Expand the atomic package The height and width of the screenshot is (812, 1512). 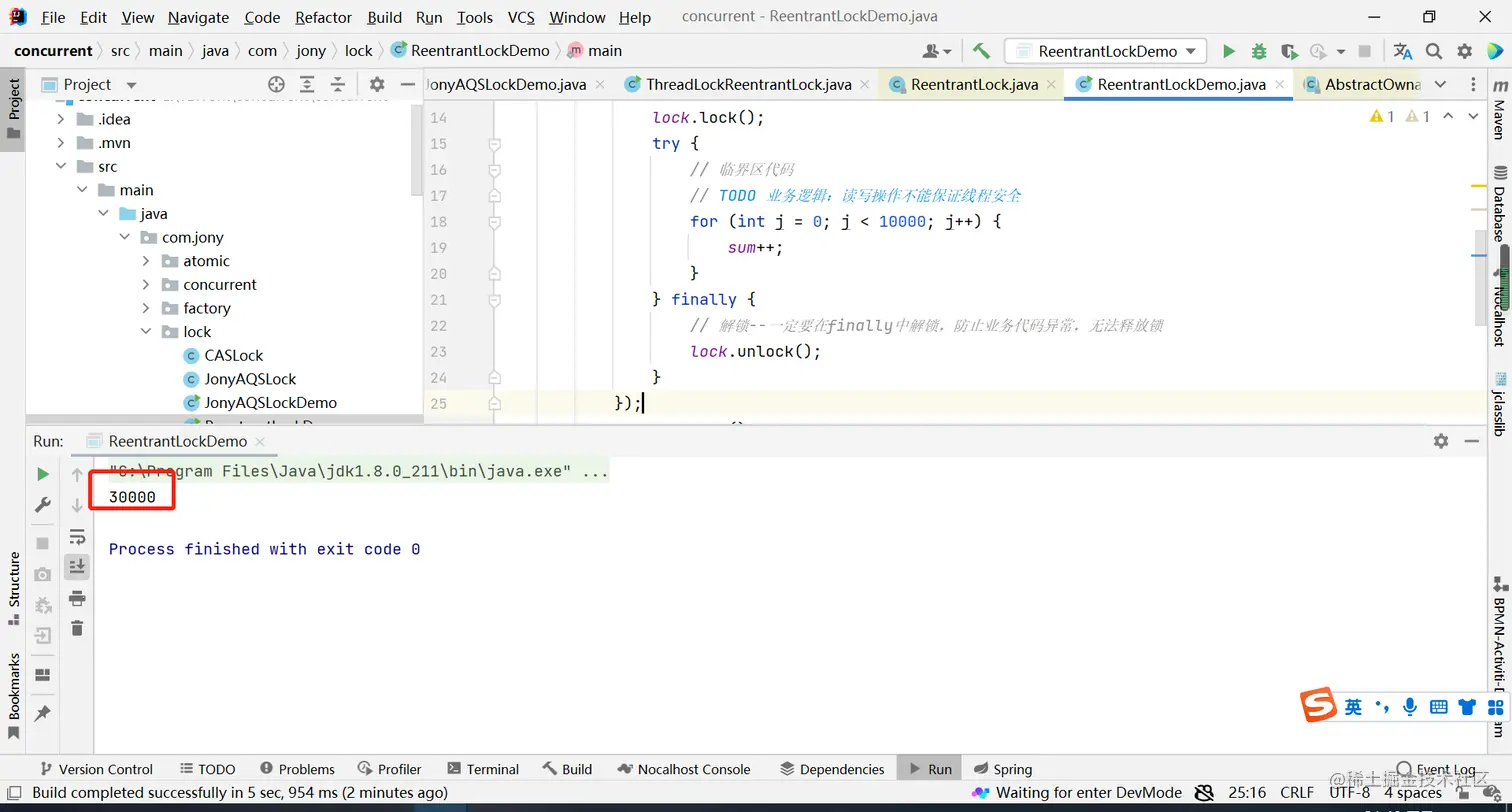click(x=146, y=261)
